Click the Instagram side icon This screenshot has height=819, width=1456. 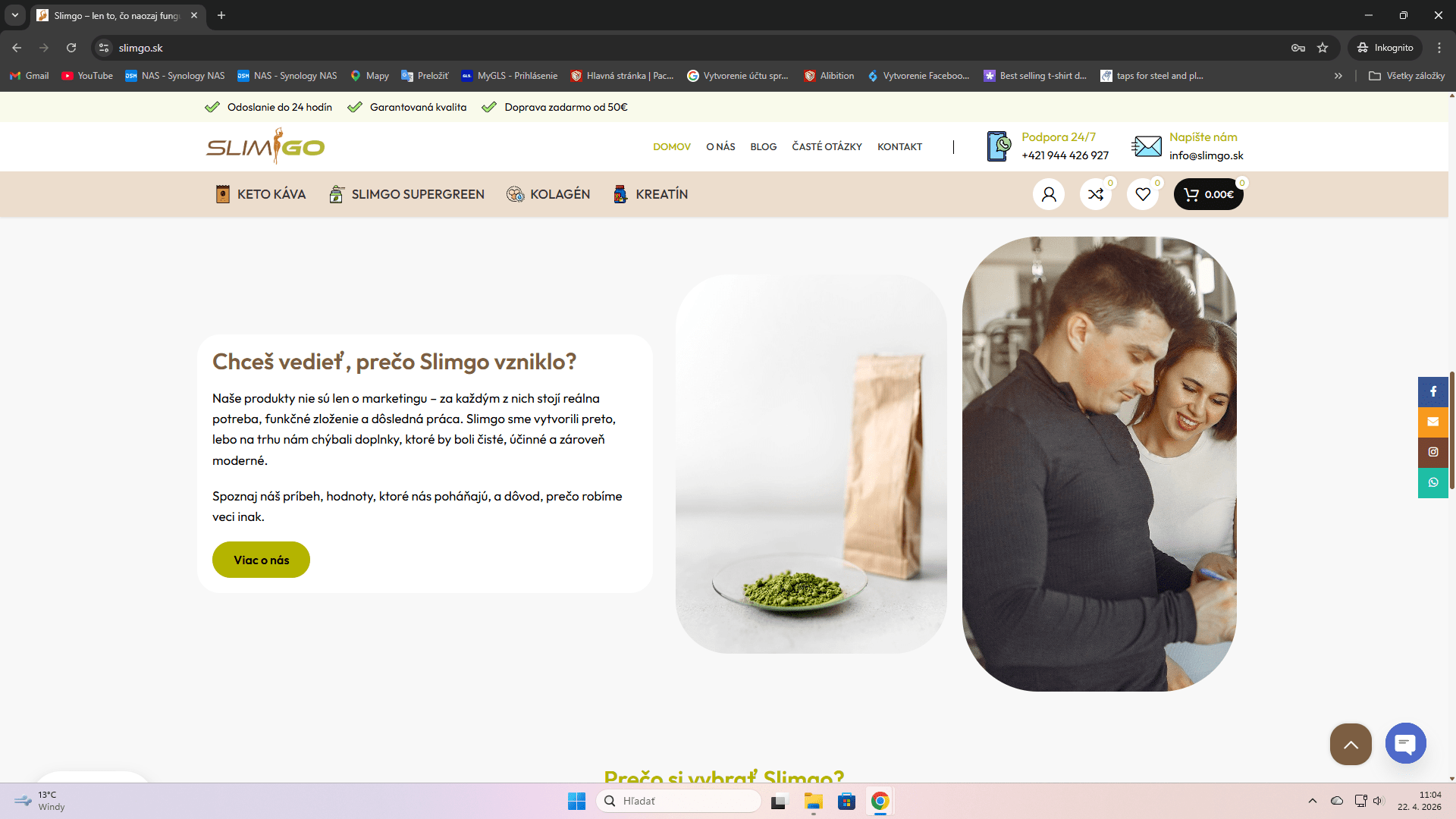[1432, 452]
